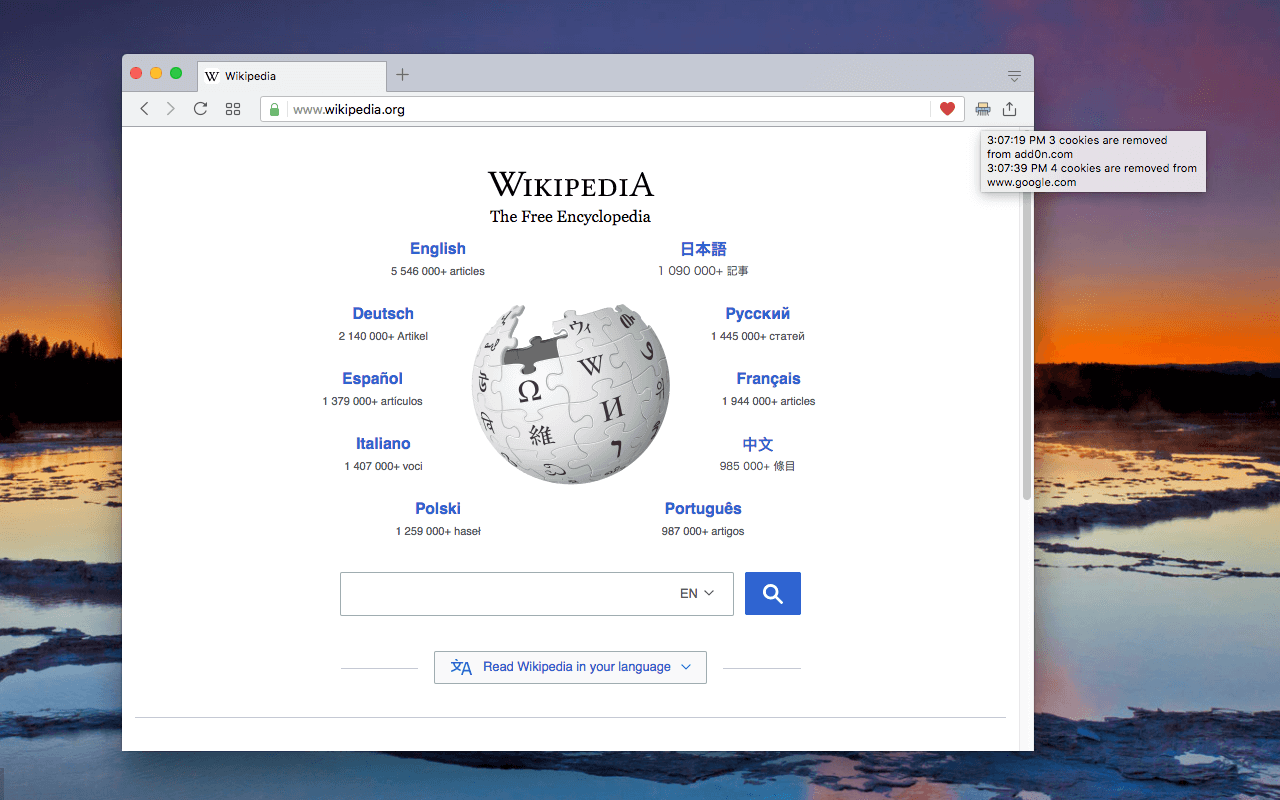Click the '1 090 000+ 記事' text
The image size is (1280, 800).
click(703, 271)
